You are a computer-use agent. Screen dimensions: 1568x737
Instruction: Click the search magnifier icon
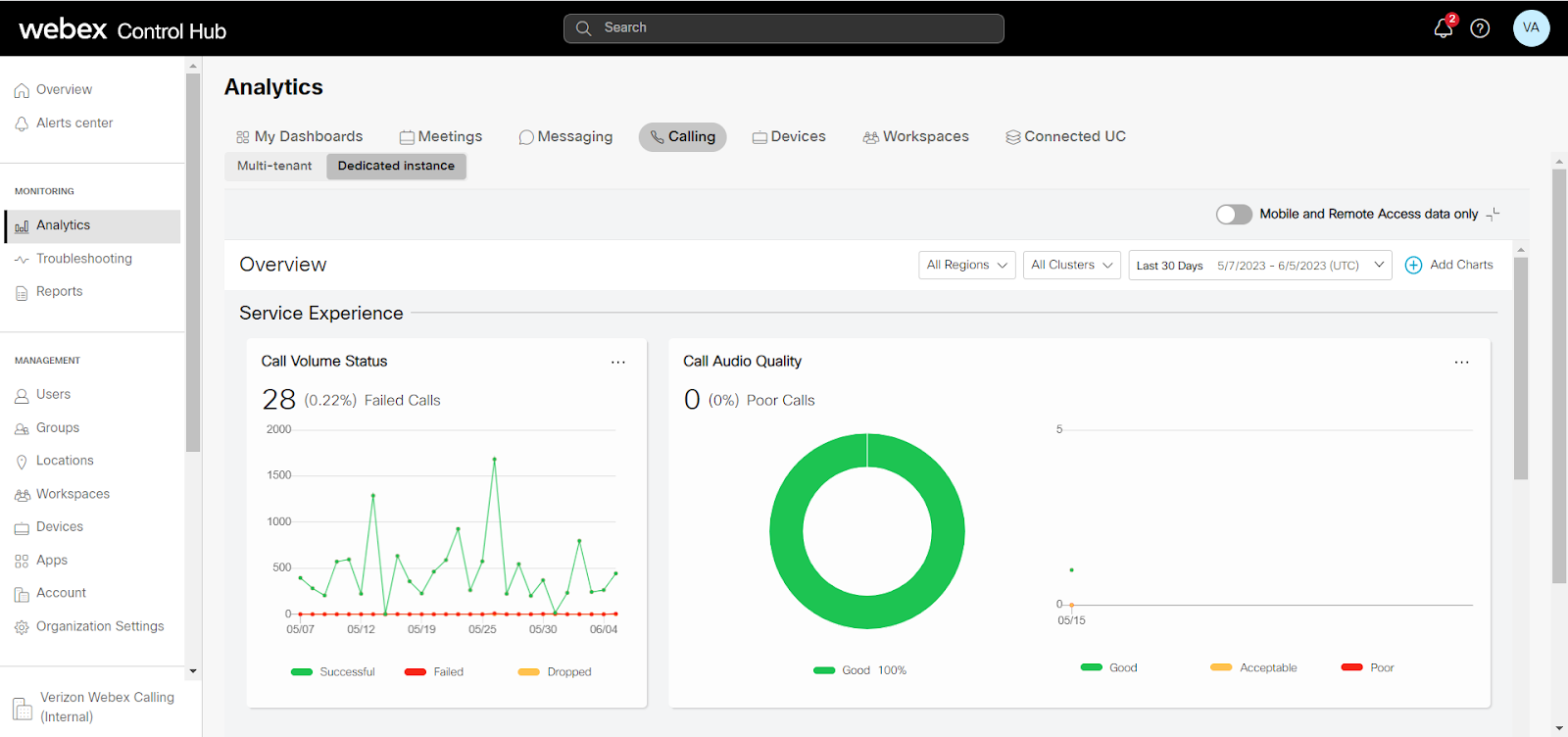583,28
